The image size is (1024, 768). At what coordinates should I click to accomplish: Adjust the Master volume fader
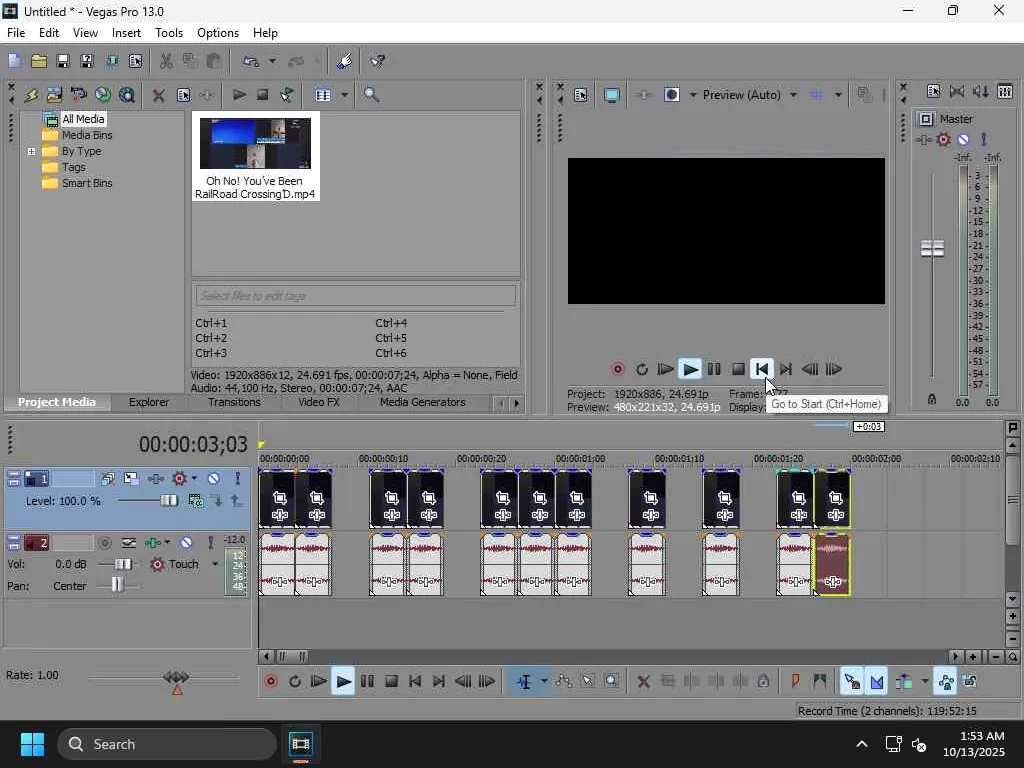(932, 248)
